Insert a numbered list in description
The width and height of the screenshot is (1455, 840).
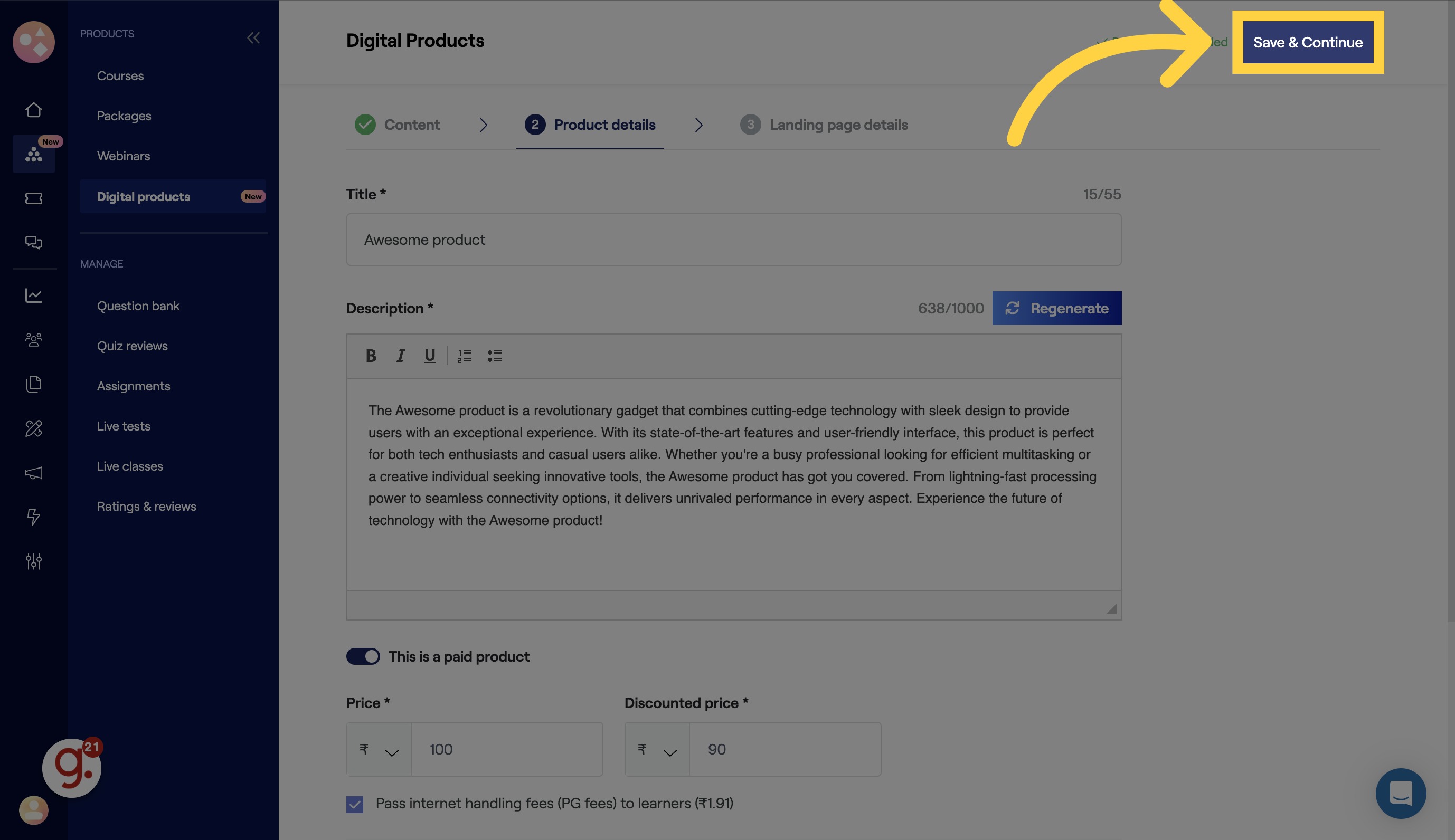(x=465, y=356)
